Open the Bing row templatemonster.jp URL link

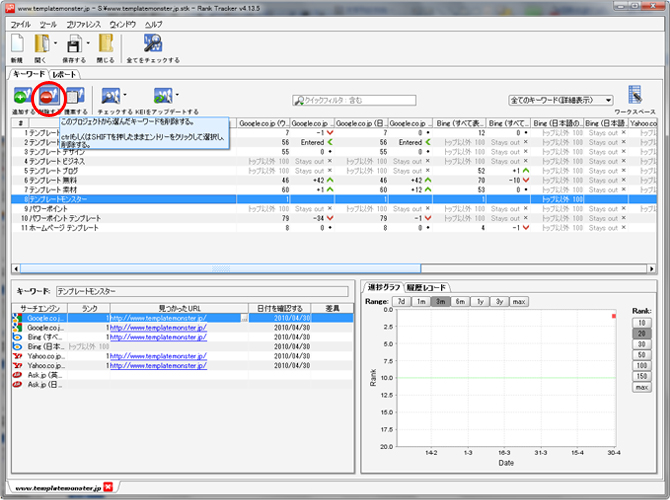pyautogui.click(x=159, y=337)
